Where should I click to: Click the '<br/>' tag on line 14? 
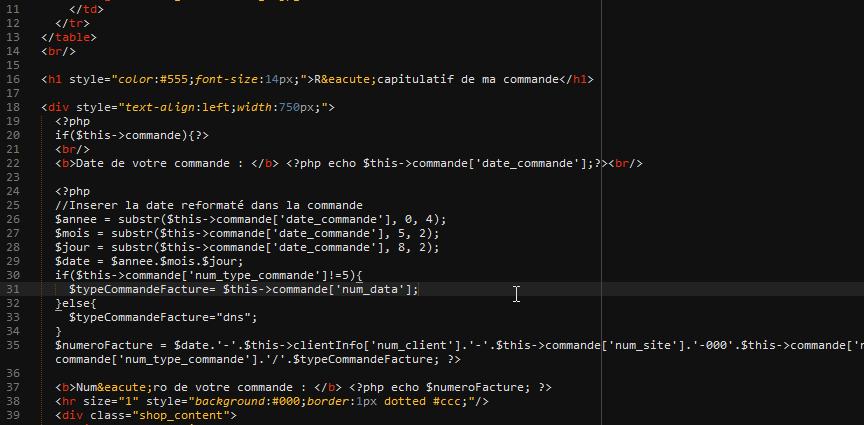coord(58,51)
